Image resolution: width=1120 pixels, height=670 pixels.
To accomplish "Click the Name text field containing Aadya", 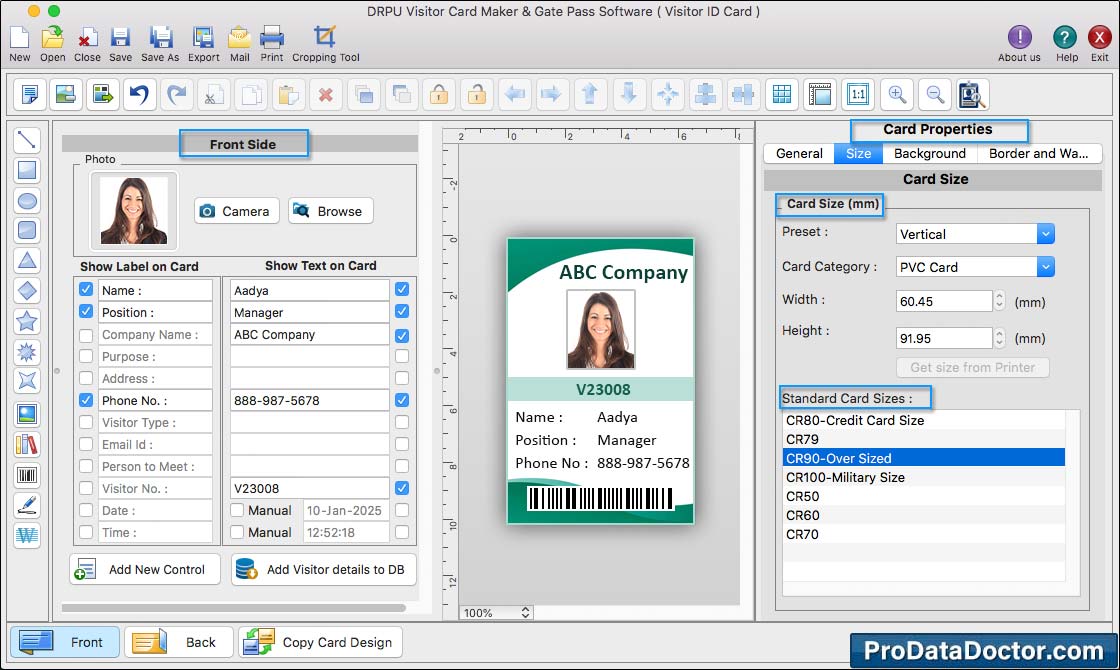I will tap(309, 290).
